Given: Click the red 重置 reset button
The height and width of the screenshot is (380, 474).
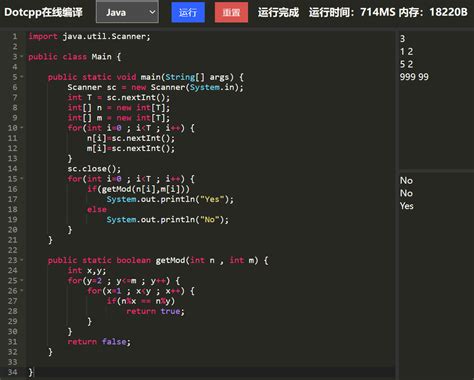Looking at the screenshot, I should 231,12.
